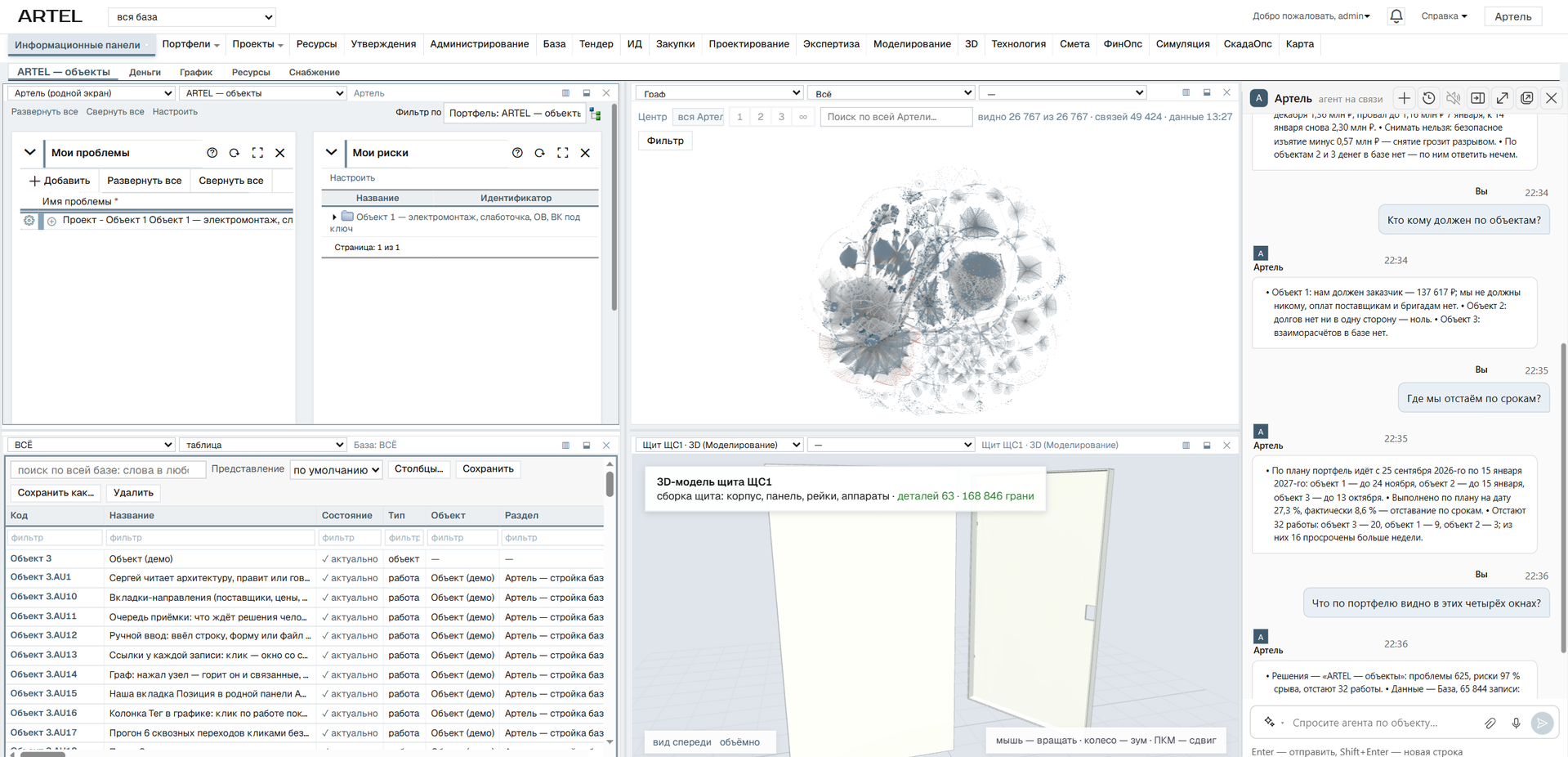Switch 3D view to вид спереди
Image resolution: width=1568 pixels, height=757 pixels.
[x=681, y=742]
